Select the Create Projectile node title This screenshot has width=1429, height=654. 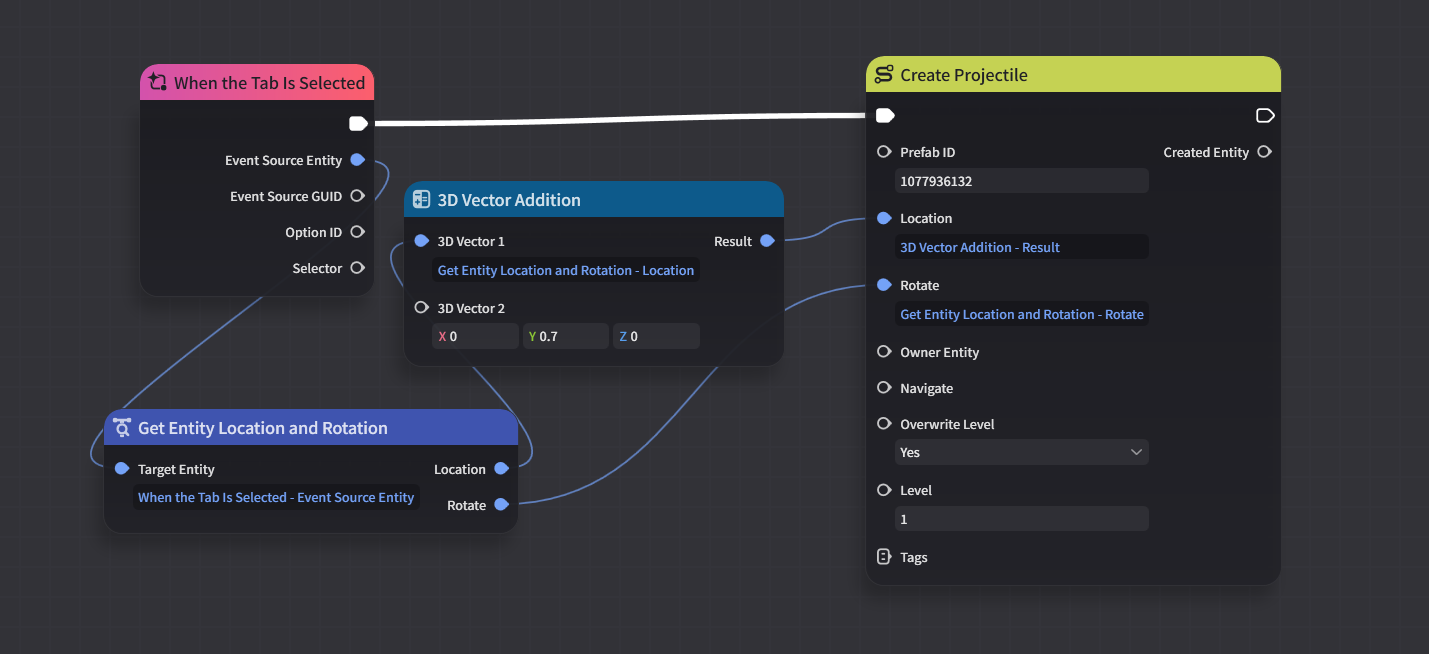964,75
